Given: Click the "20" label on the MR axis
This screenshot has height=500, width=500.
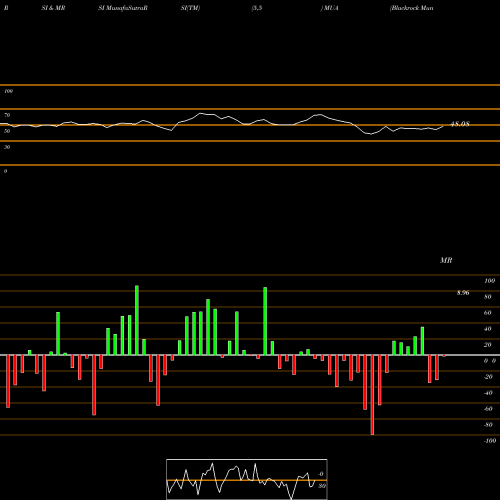Looking at the screenshot, I should (x=488, y=345).
